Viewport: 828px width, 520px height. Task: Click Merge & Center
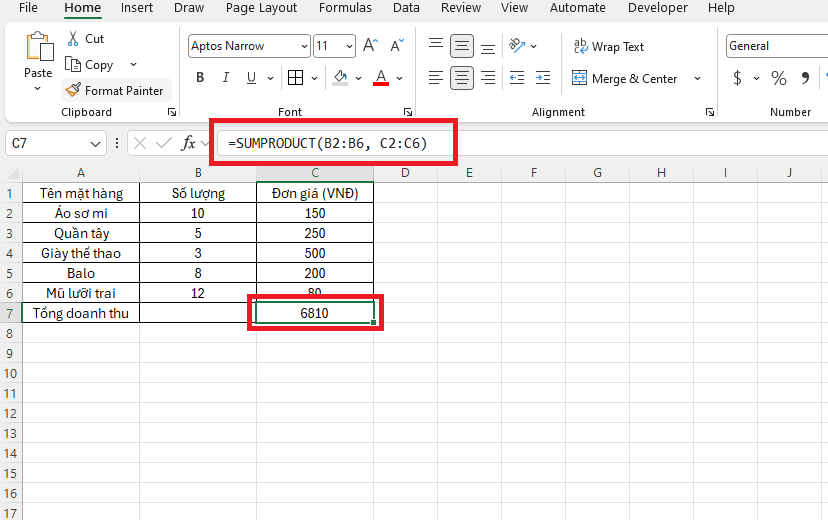(x=625, y=79)
